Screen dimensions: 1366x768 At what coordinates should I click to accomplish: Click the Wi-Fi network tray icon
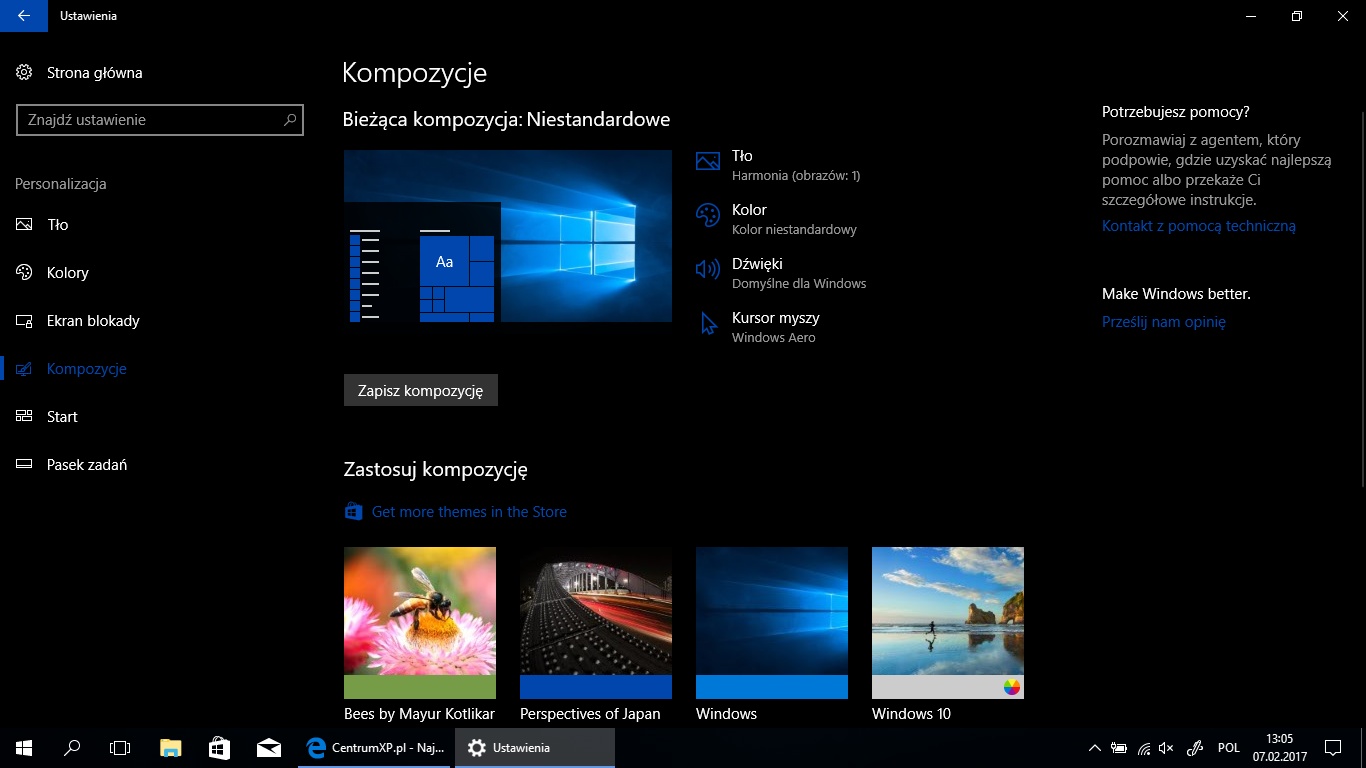tap(1143, 748)
